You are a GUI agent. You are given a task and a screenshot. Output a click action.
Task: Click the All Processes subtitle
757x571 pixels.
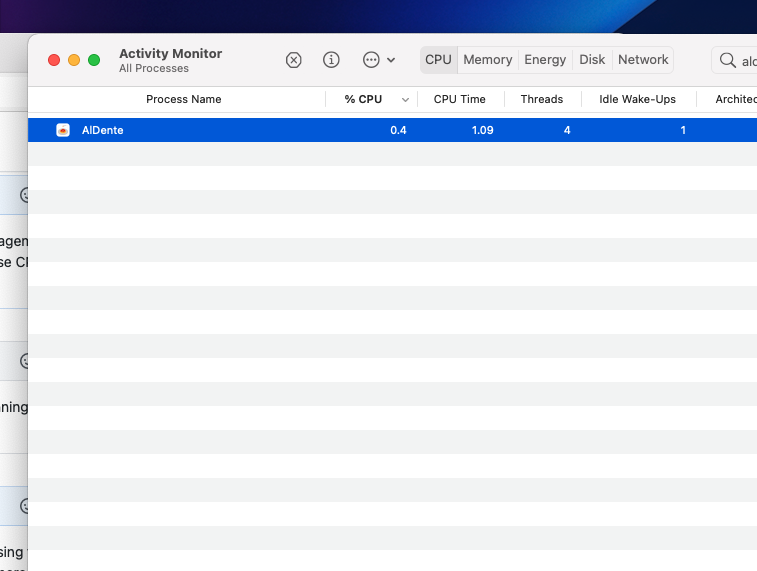point(154,69)
